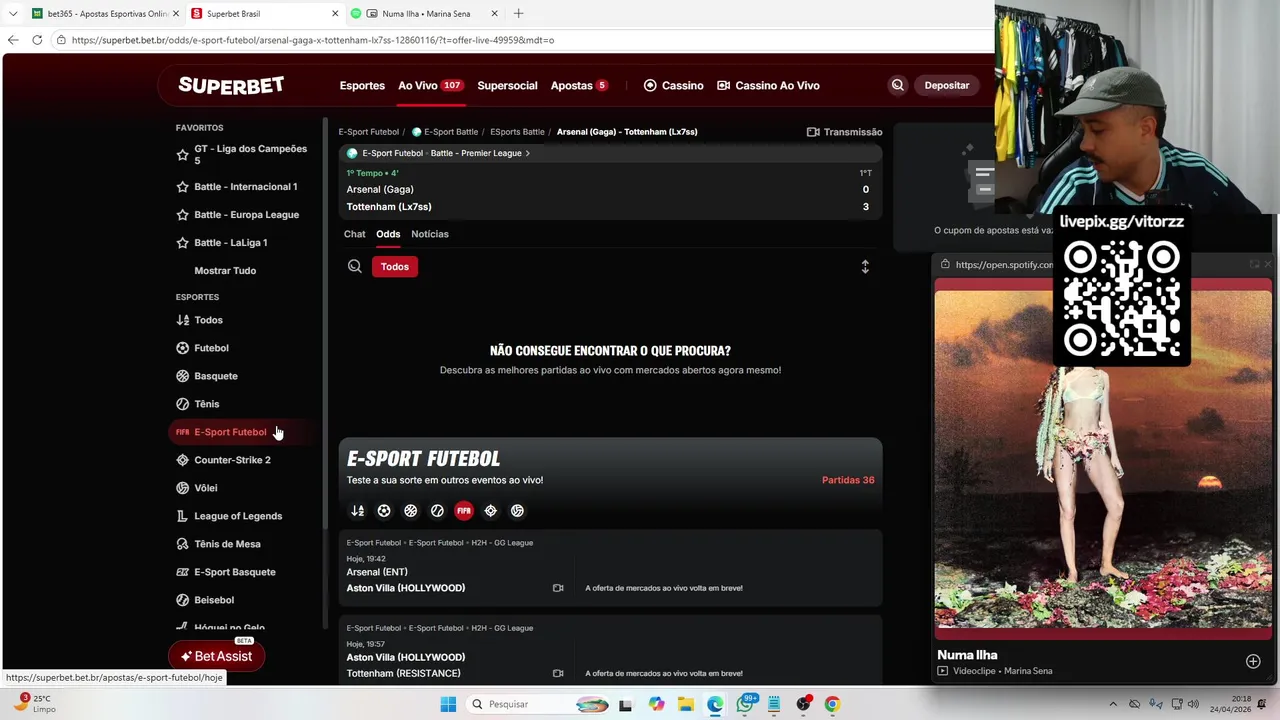Click Mostrar Tudo under favorites
Screen dimensions: 1280x720
[225, 271]
